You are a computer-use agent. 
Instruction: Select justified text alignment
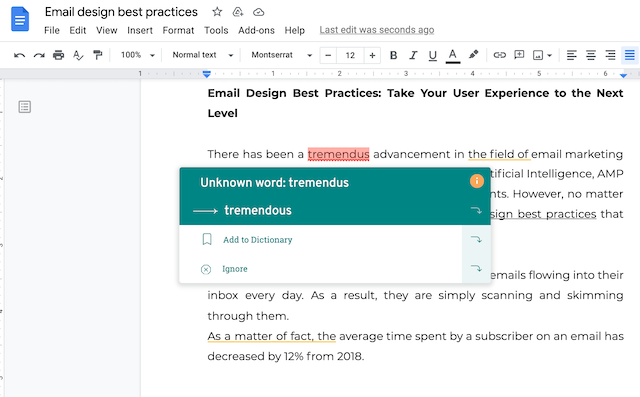(630, 55)
